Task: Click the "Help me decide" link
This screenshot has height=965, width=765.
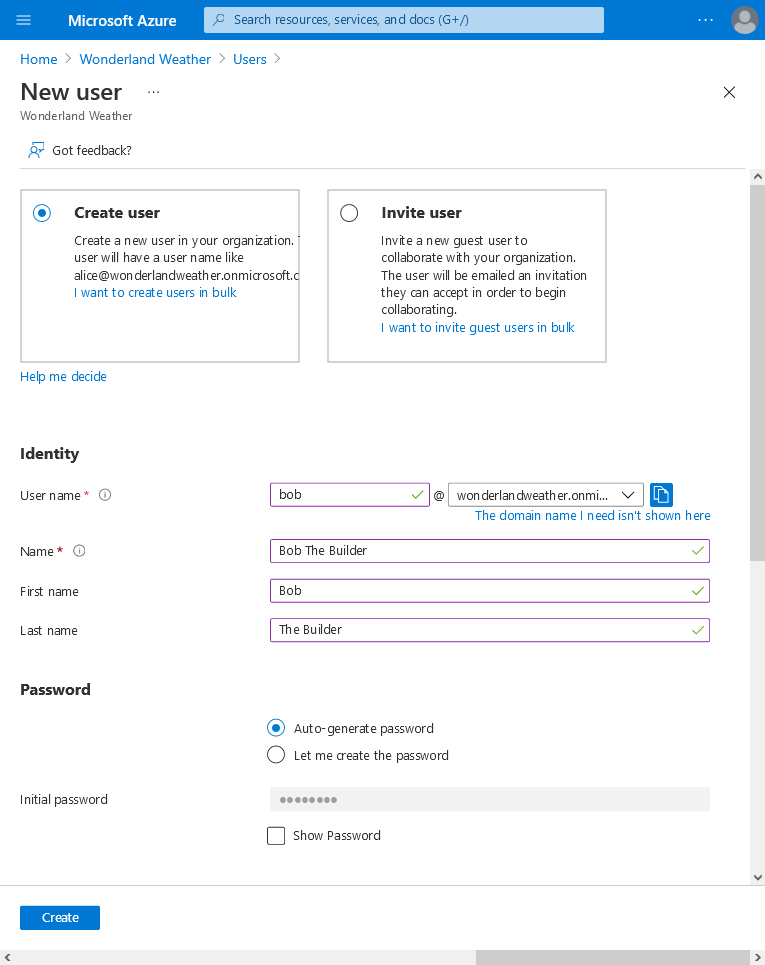Action: point(63,376)
